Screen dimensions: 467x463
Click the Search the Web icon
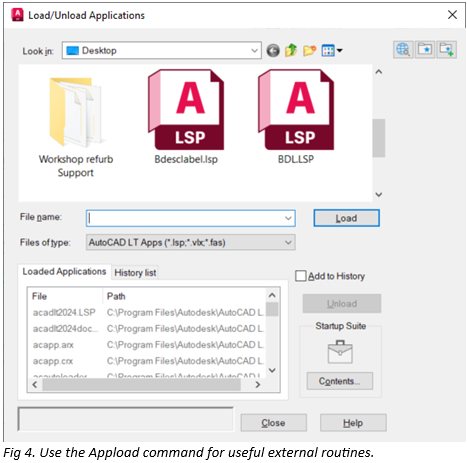[x=403, y=50]
